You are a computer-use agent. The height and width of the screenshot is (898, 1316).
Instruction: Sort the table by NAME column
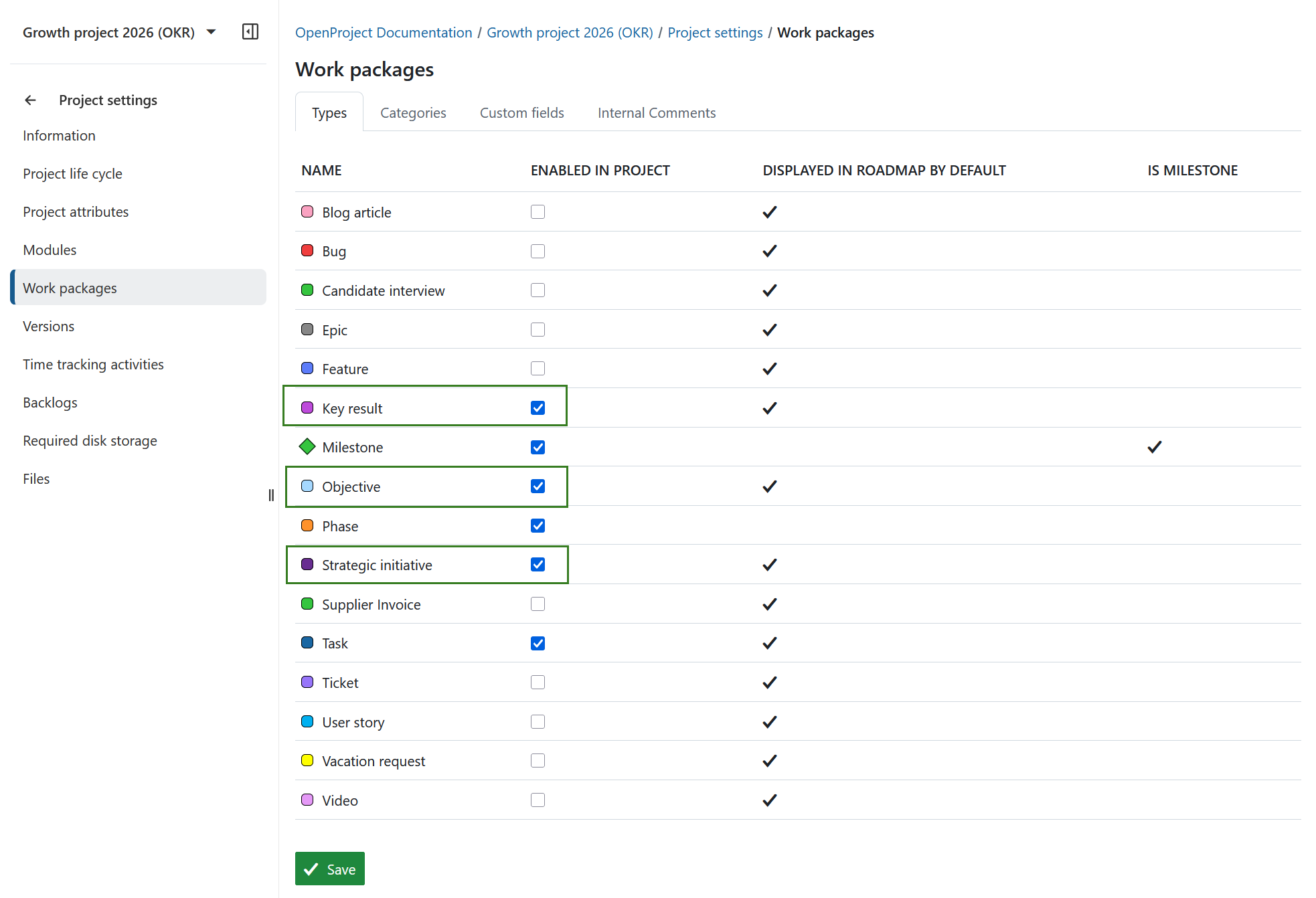click(x=321, y=170)
